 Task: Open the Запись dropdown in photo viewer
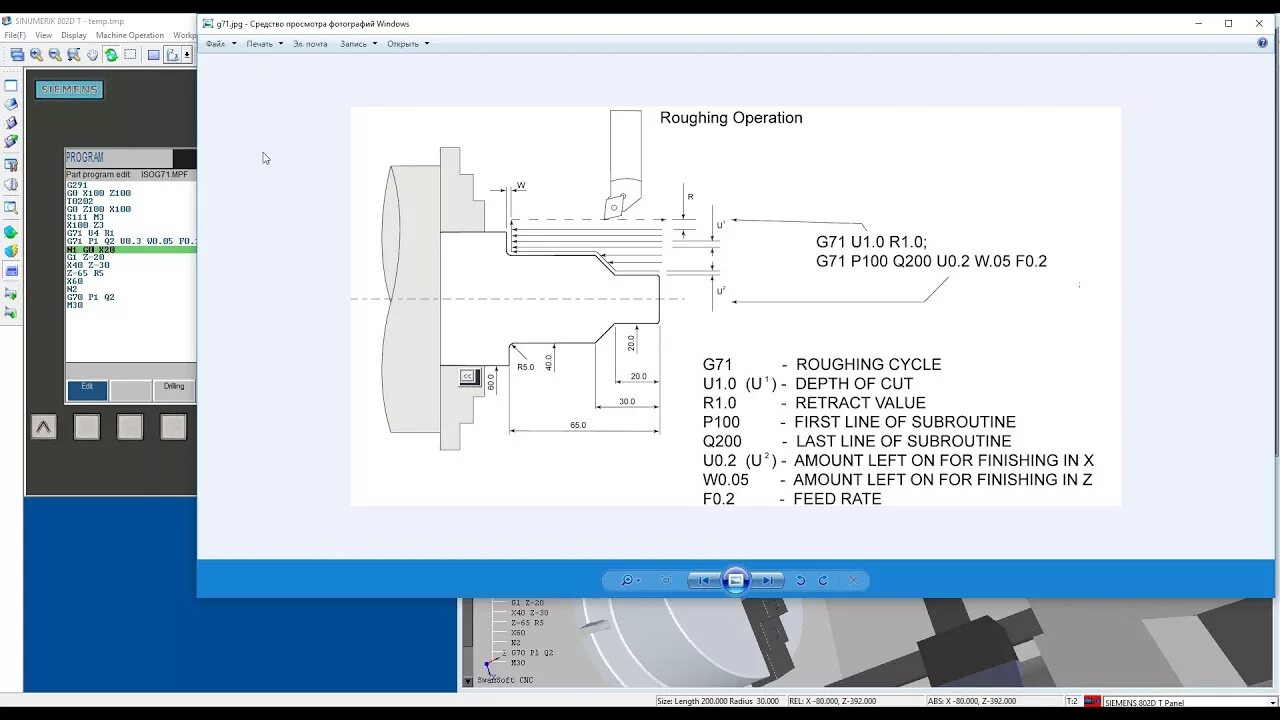pos(358,44)
